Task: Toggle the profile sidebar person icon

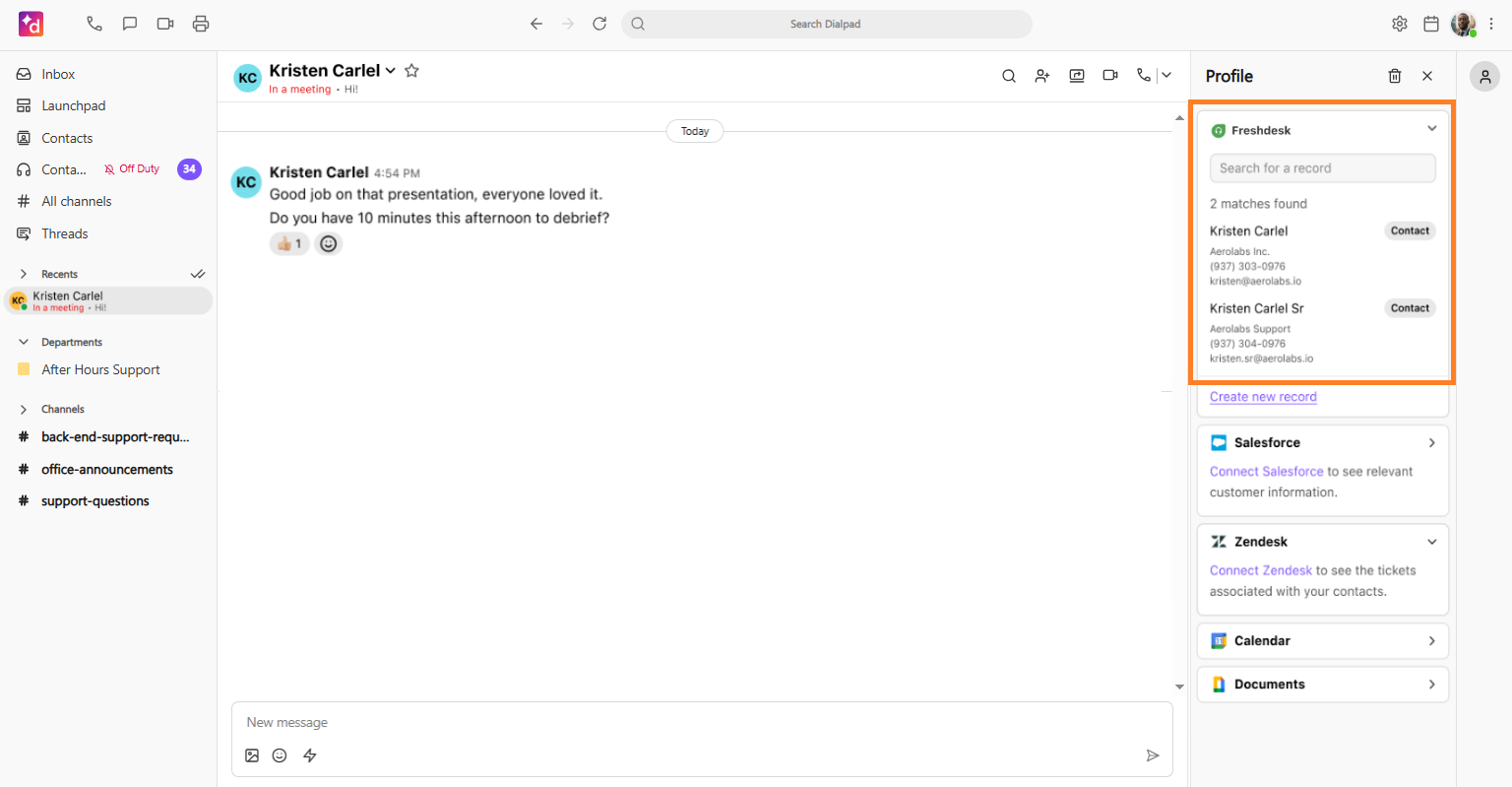Action: (x=1484, y=76)
